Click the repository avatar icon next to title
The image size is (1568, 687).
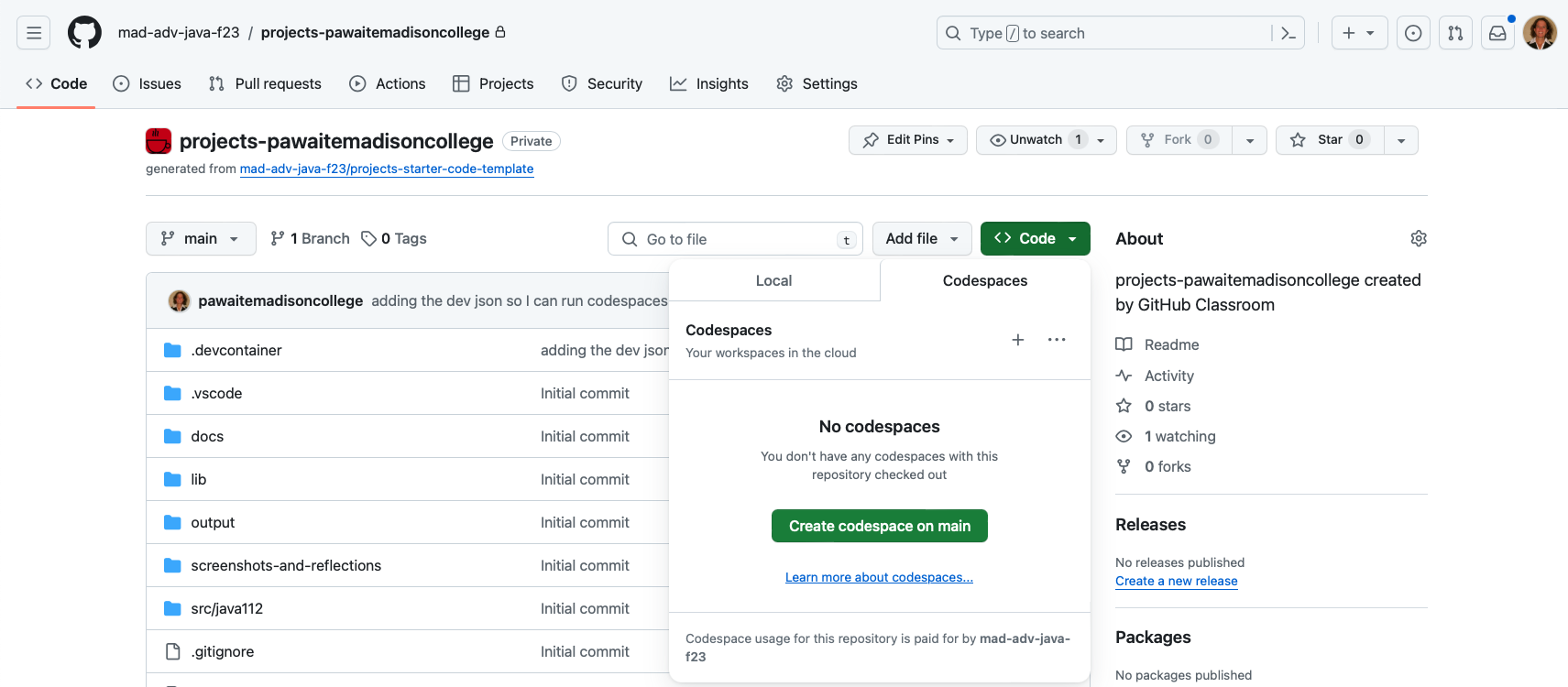pos(159,141)
